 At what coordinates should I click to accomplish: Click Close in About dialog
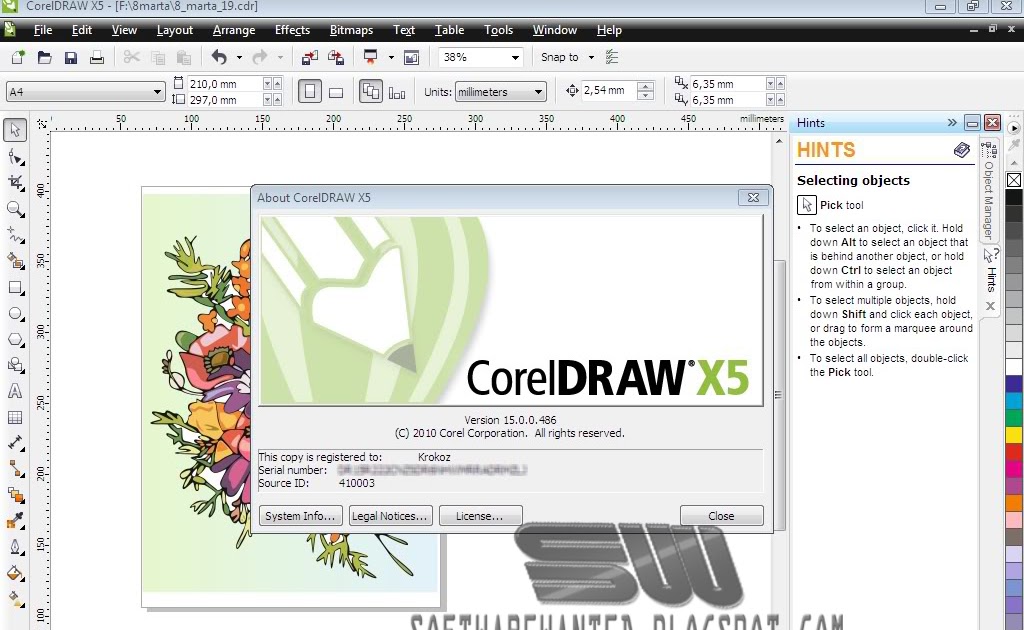coord(721,516)
